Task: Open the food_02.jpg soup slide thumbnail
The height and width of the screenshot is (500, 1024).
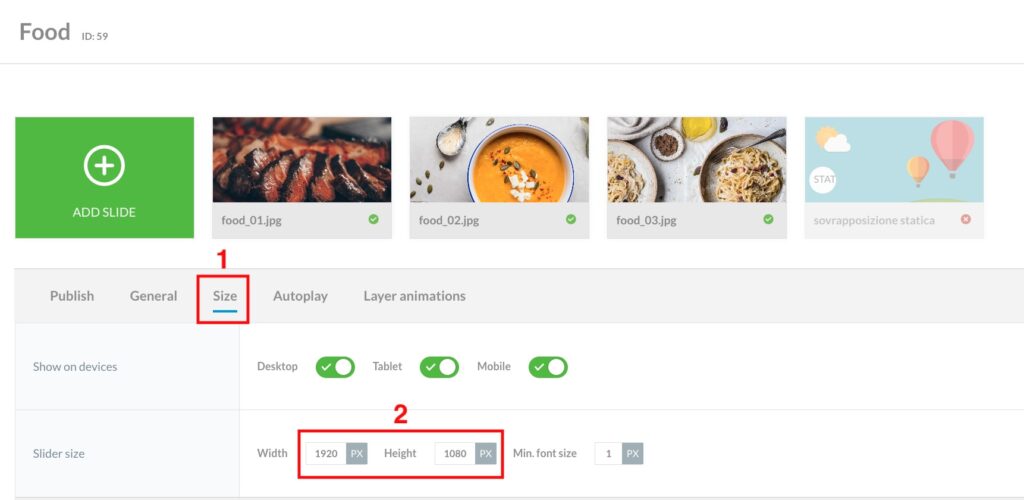Action: (499, 160)
